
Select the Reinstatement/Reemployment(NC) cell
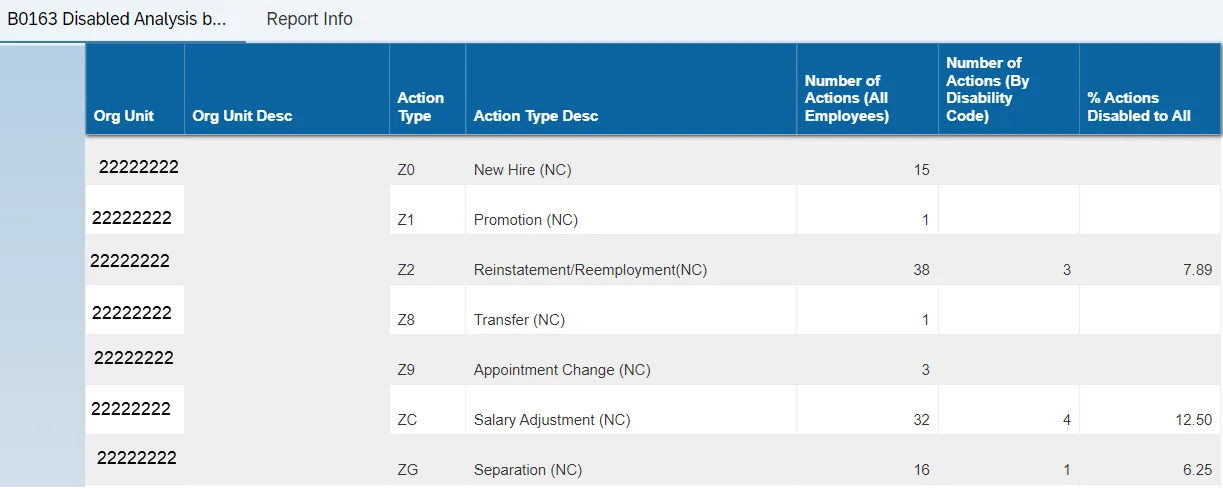pyautogui.click(x=590, y=270)
